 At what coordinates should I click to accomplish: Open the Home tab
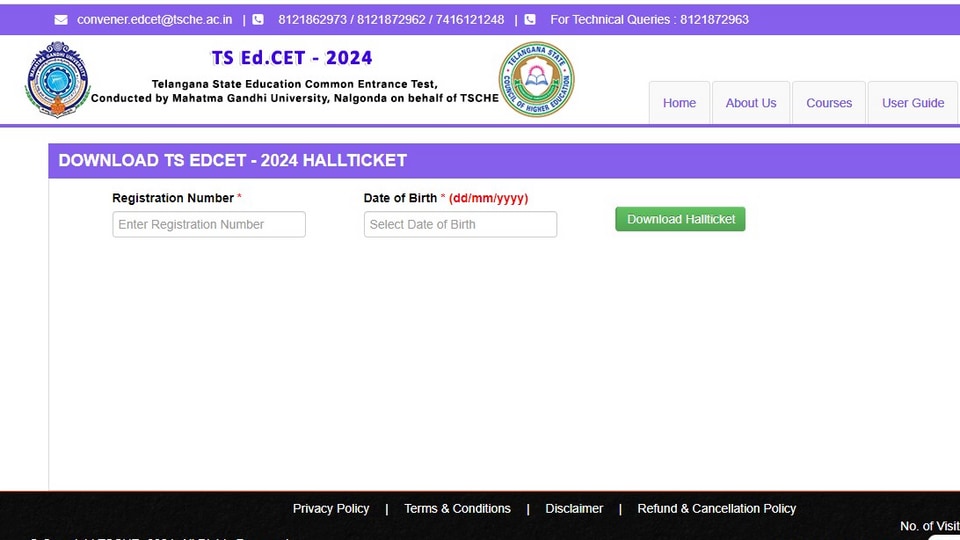point(679,103)
